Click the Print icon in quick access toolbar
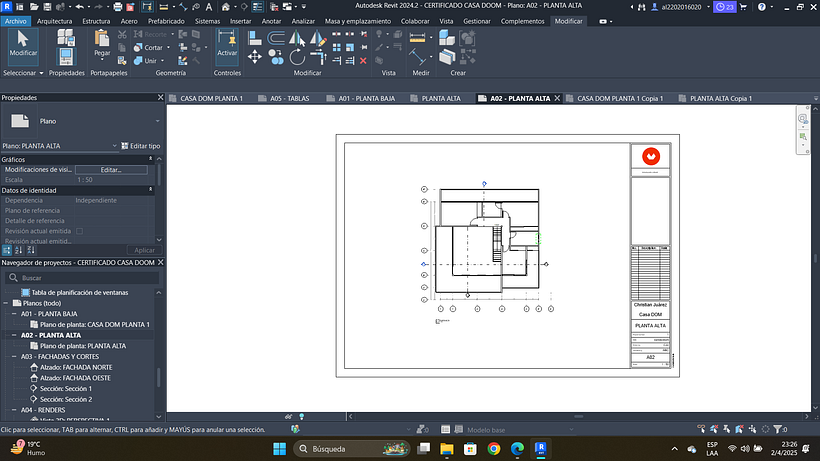Screen dimensions: 820x461 [x=118, y=7]
